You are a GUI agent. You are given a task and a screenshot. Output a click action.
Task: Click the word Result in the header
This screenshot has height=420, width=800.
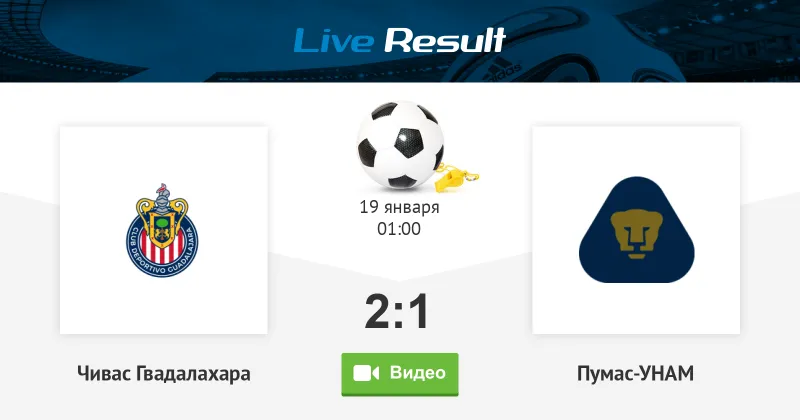pos(445,40)
